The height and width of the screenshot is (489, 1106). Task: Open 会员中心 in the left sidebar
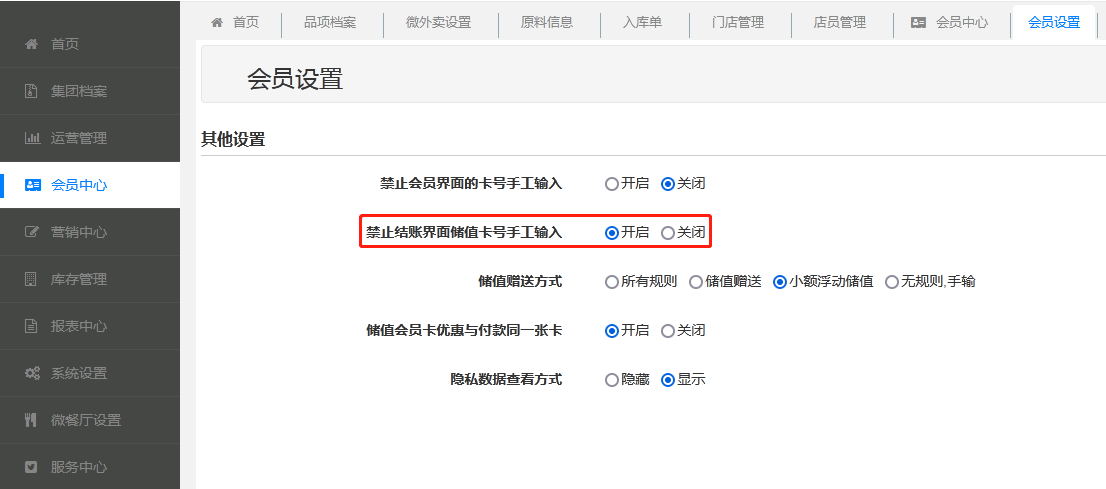pyautogui.click(x=79, y=185)
